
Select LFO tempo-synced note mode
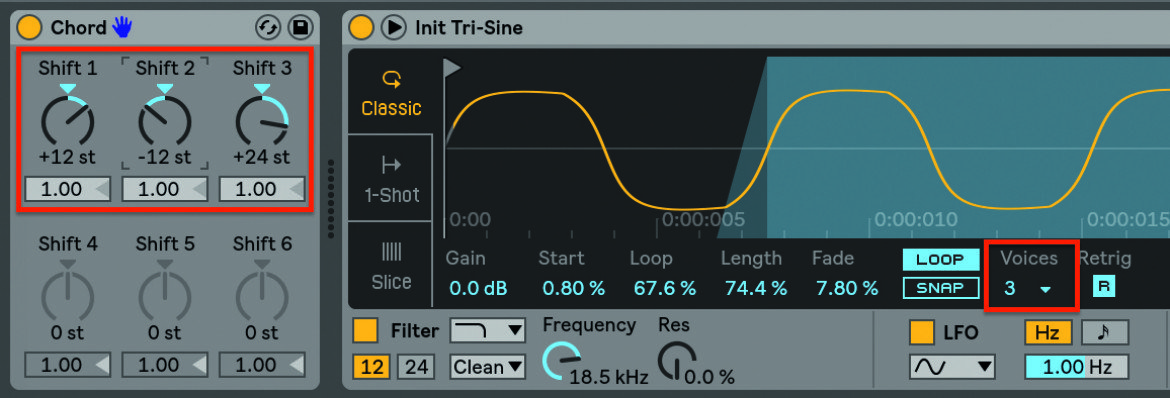pyautogui.click(x=1105, y=332)
